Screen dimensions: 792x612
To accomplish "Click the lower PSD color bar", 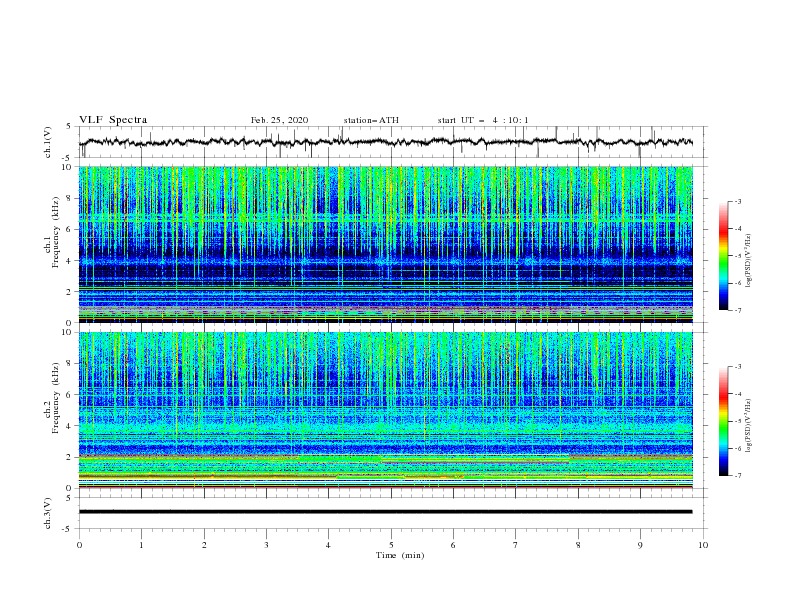I will [x=723, y=421].
